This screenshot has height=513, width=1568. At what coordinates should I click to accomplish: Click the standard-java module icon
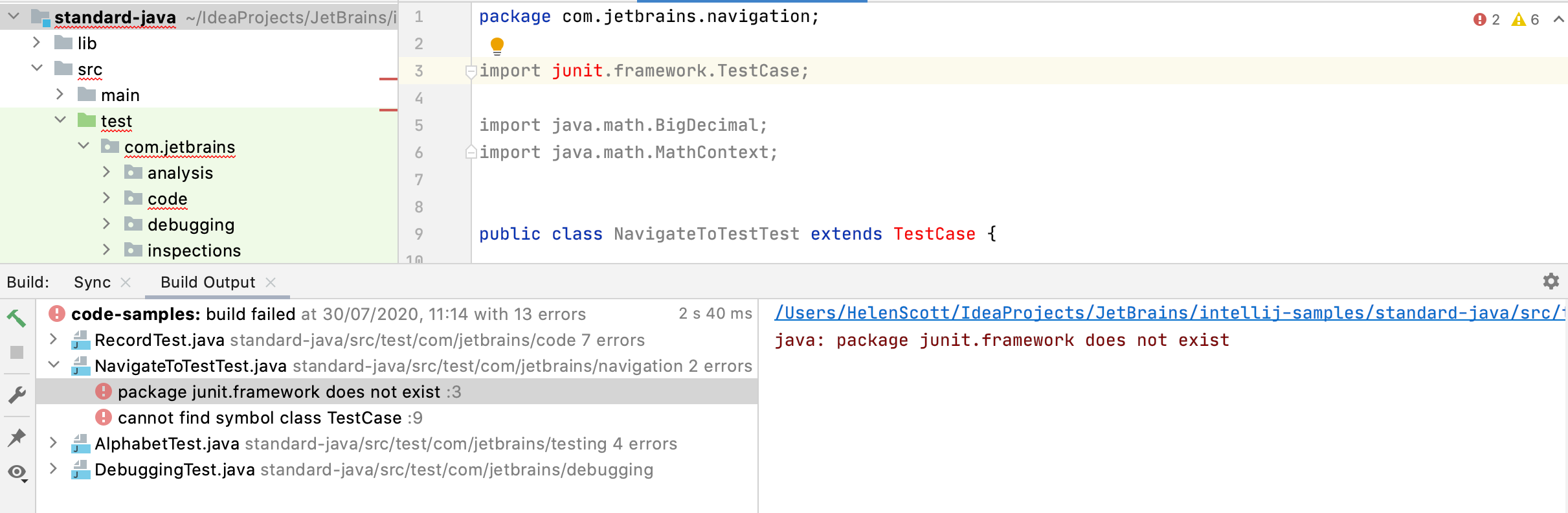[x=41, y=17]
